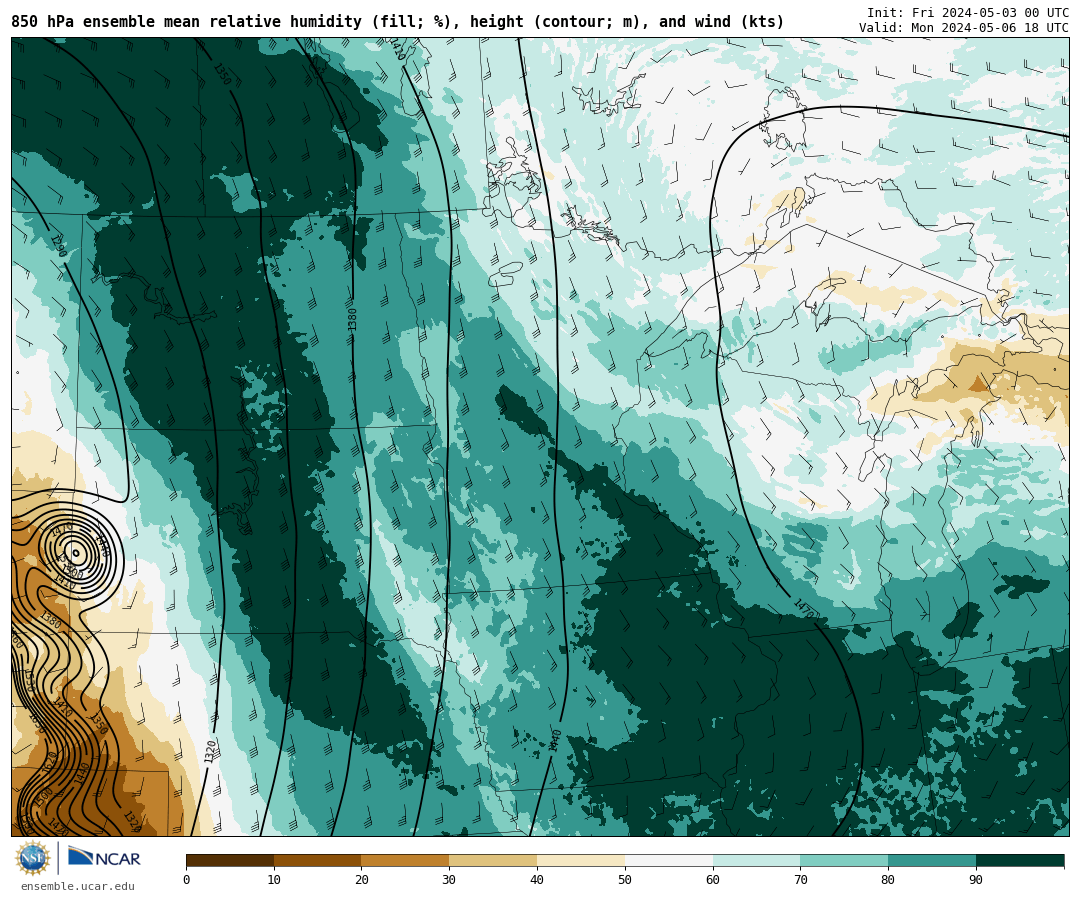
Task: Open the ensemble.ucar.edu link text
Action: (x=78, y=887)
